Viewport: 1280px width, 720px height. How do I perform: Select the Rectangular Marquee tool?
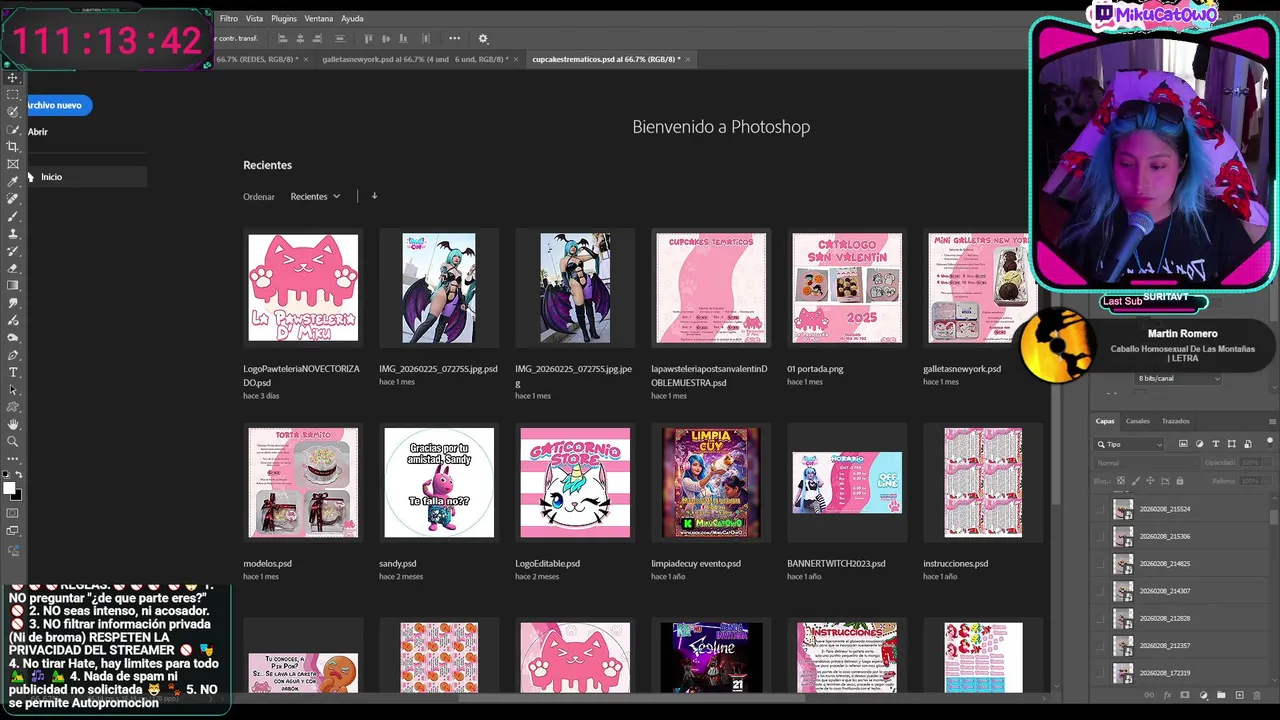coord(13,94)
